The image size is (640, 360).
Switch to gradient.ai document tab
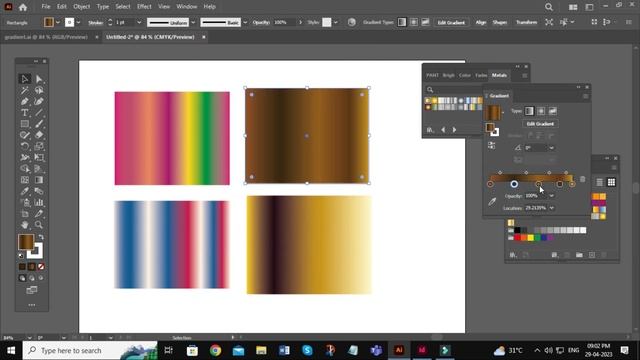(x=46, y=37)
